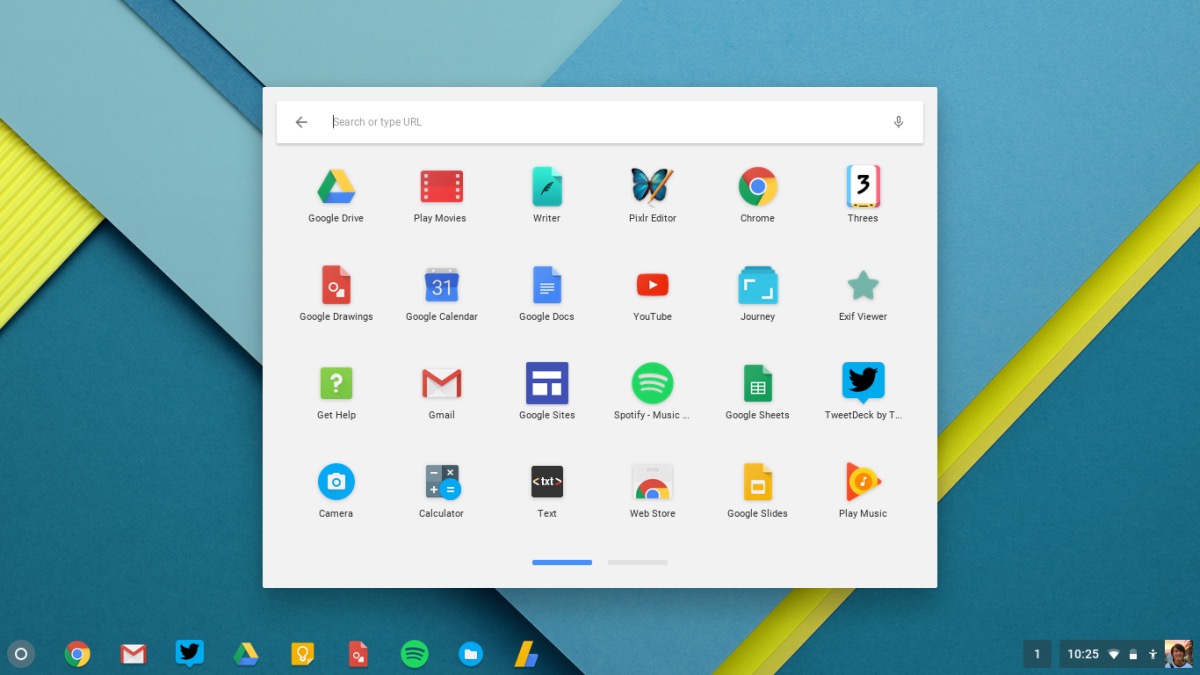Open the Camera app
The height and width of the screenshot is (675, 1200).
point(335,481)
